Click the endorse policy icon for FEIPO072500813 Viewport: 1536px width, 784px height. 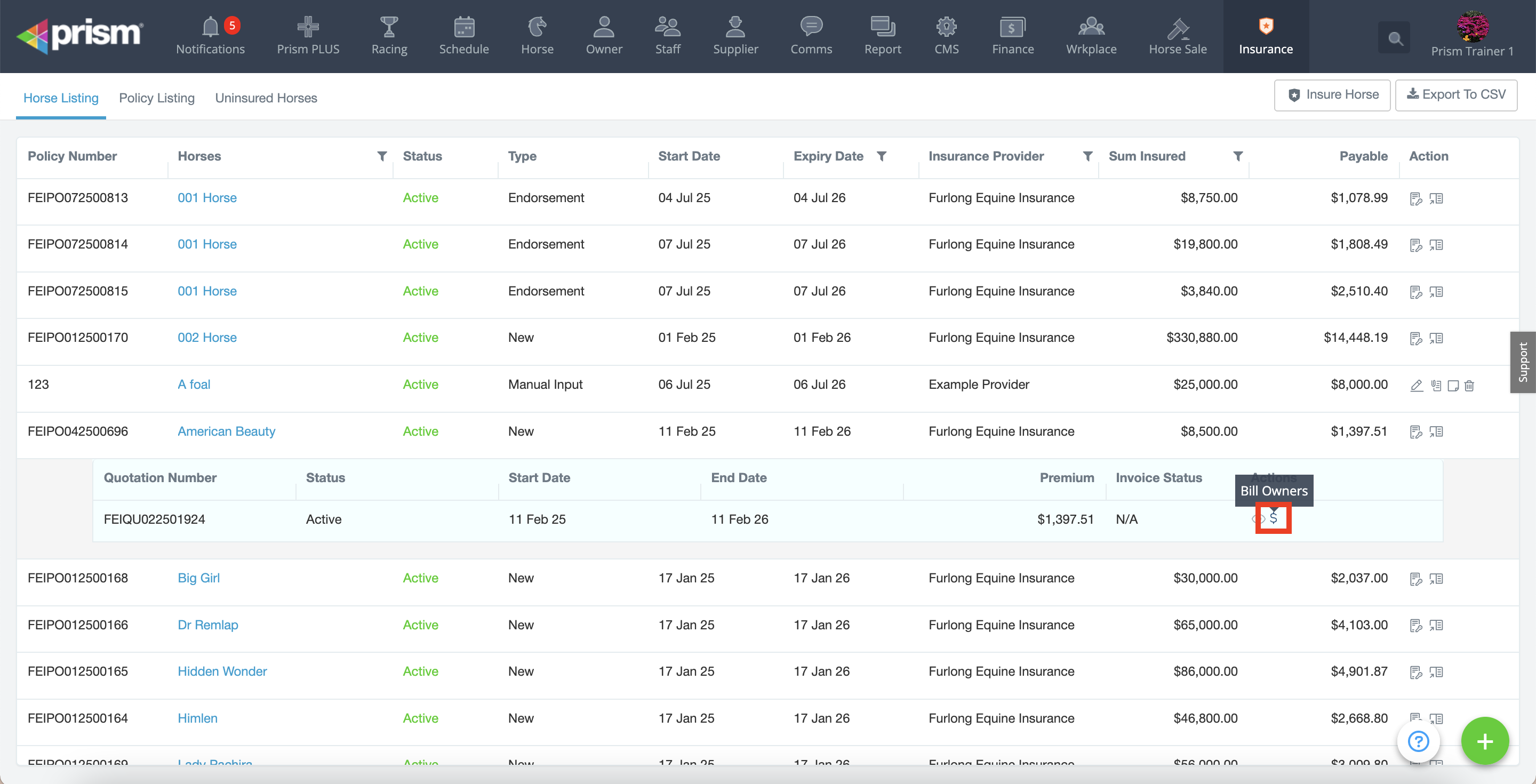pos(1415,198)
